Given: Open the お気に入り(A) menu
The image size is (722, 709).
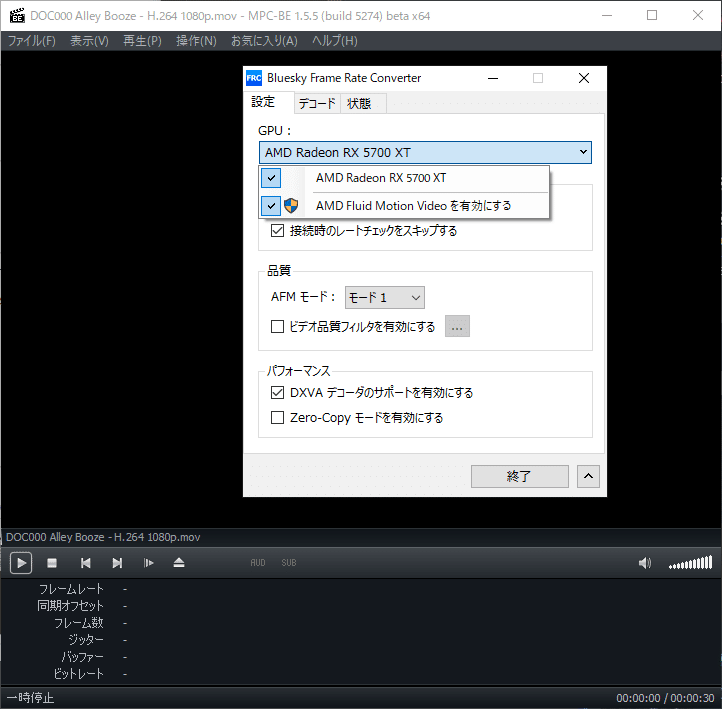Looking at the screenshot, I should click(x=264, y=41).
